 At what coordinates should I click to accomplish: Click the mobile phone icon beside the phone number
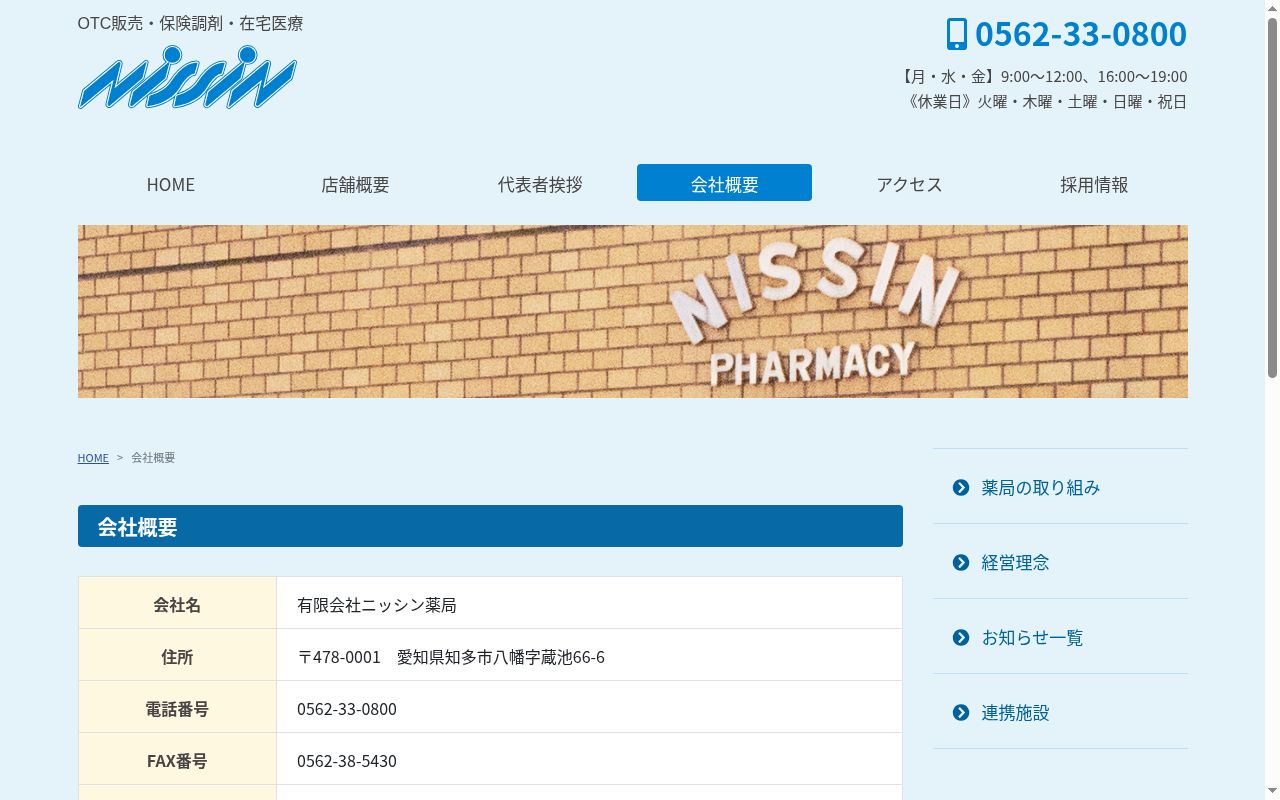coord(957,34)
